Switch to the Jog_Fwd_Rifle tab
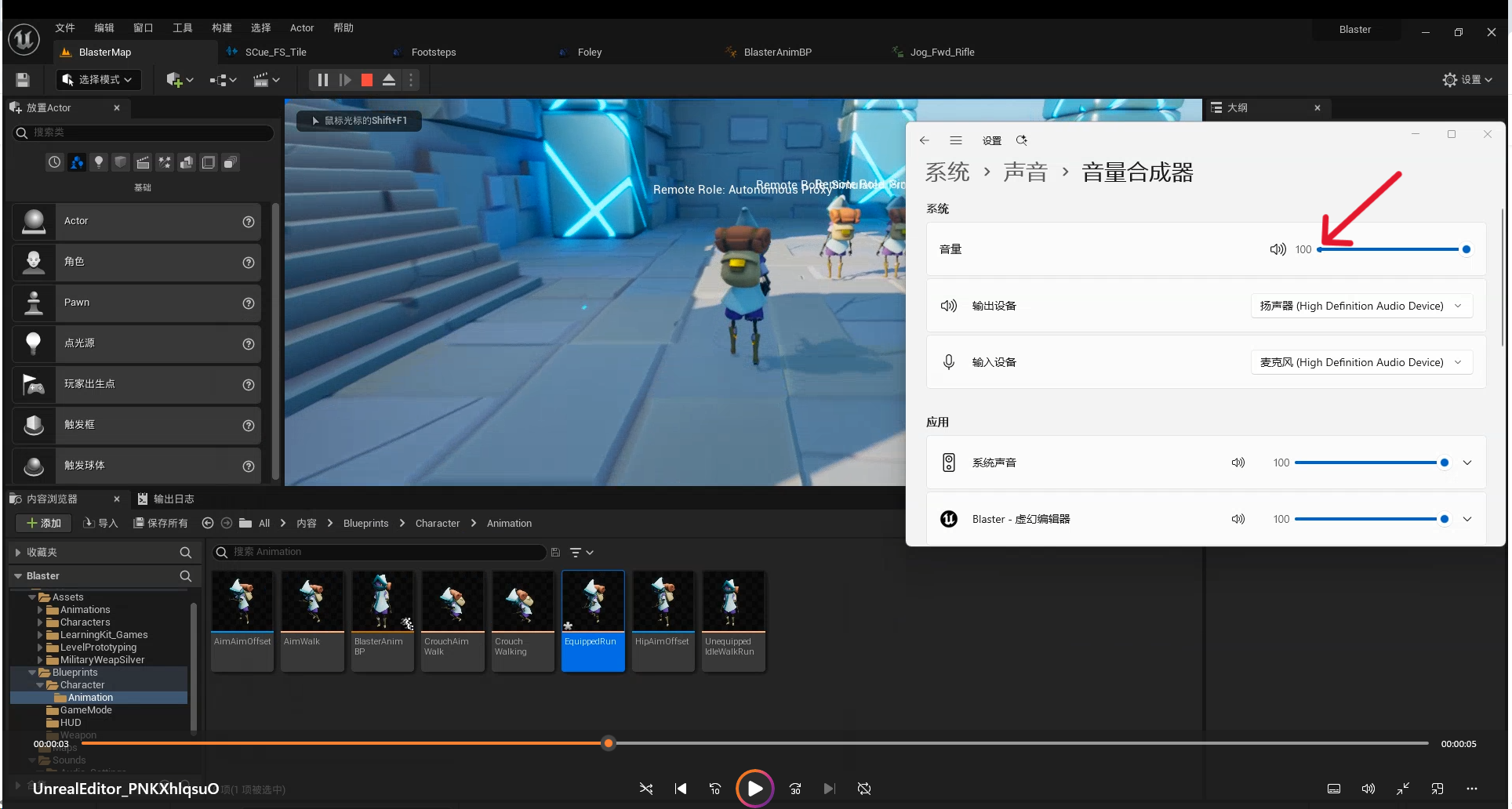 pos(942,53)
